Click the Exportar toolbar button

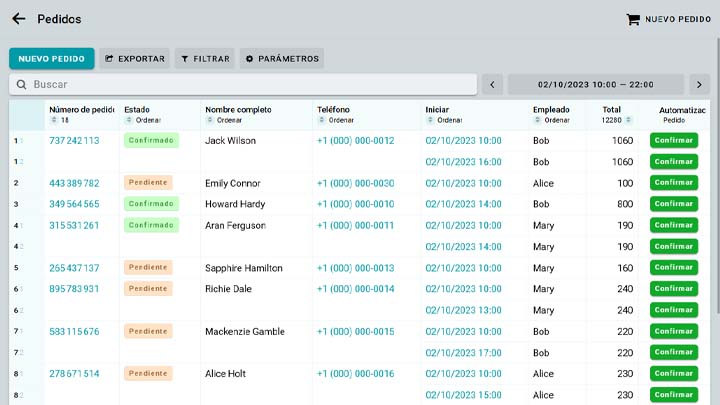pos(133,59)
